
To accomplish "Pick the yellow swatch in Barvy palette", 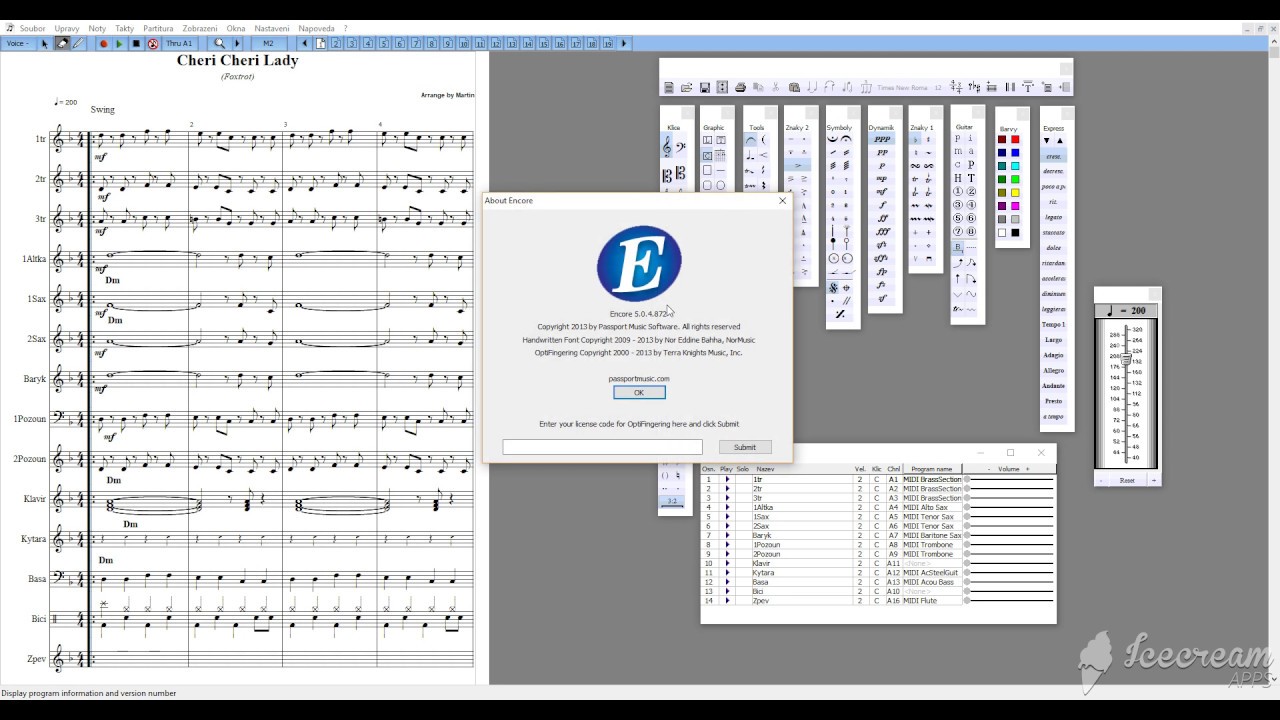I will pos(1015,192).
